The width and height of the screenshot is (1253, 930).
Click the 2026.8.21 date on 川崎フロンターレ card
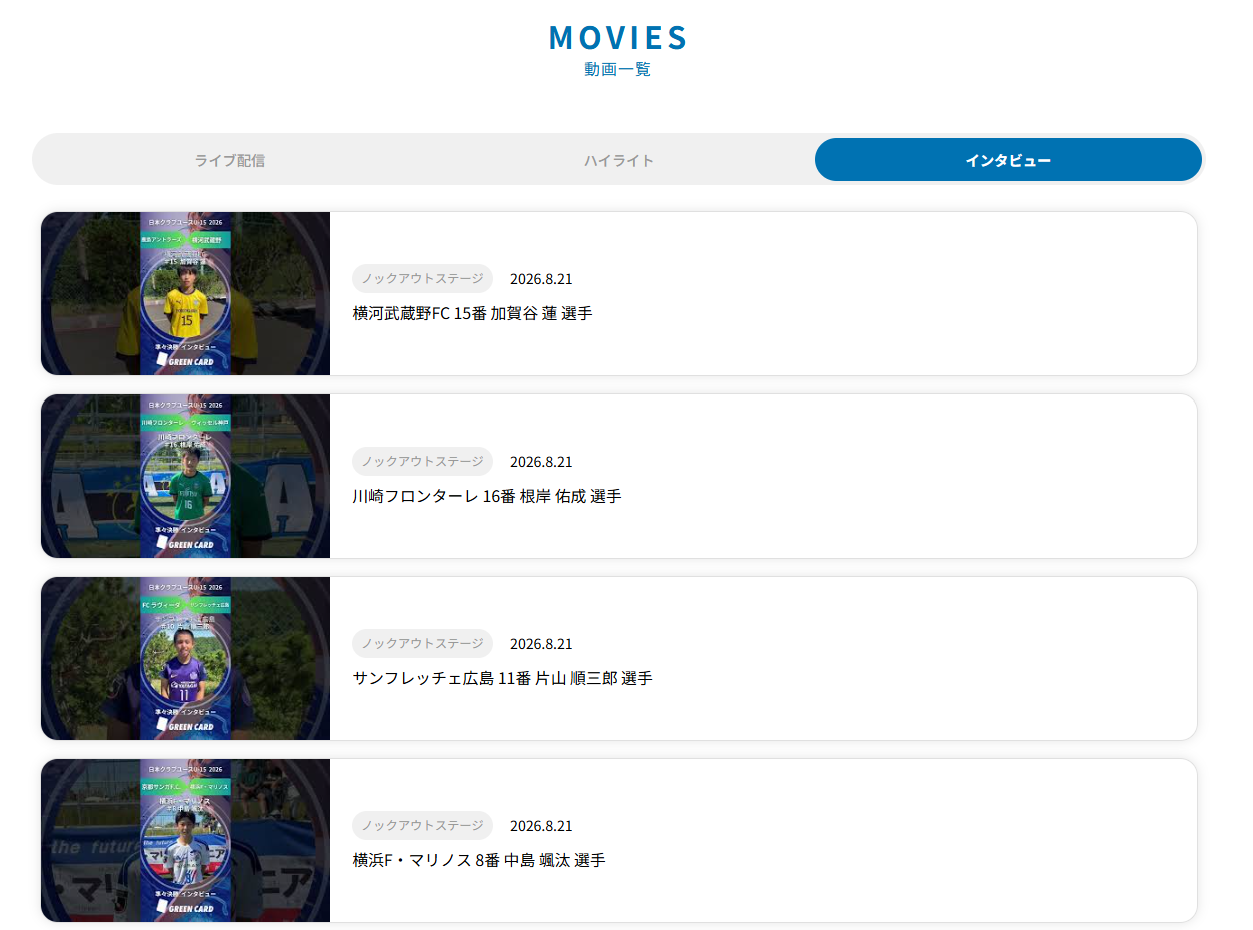(541, 462)
